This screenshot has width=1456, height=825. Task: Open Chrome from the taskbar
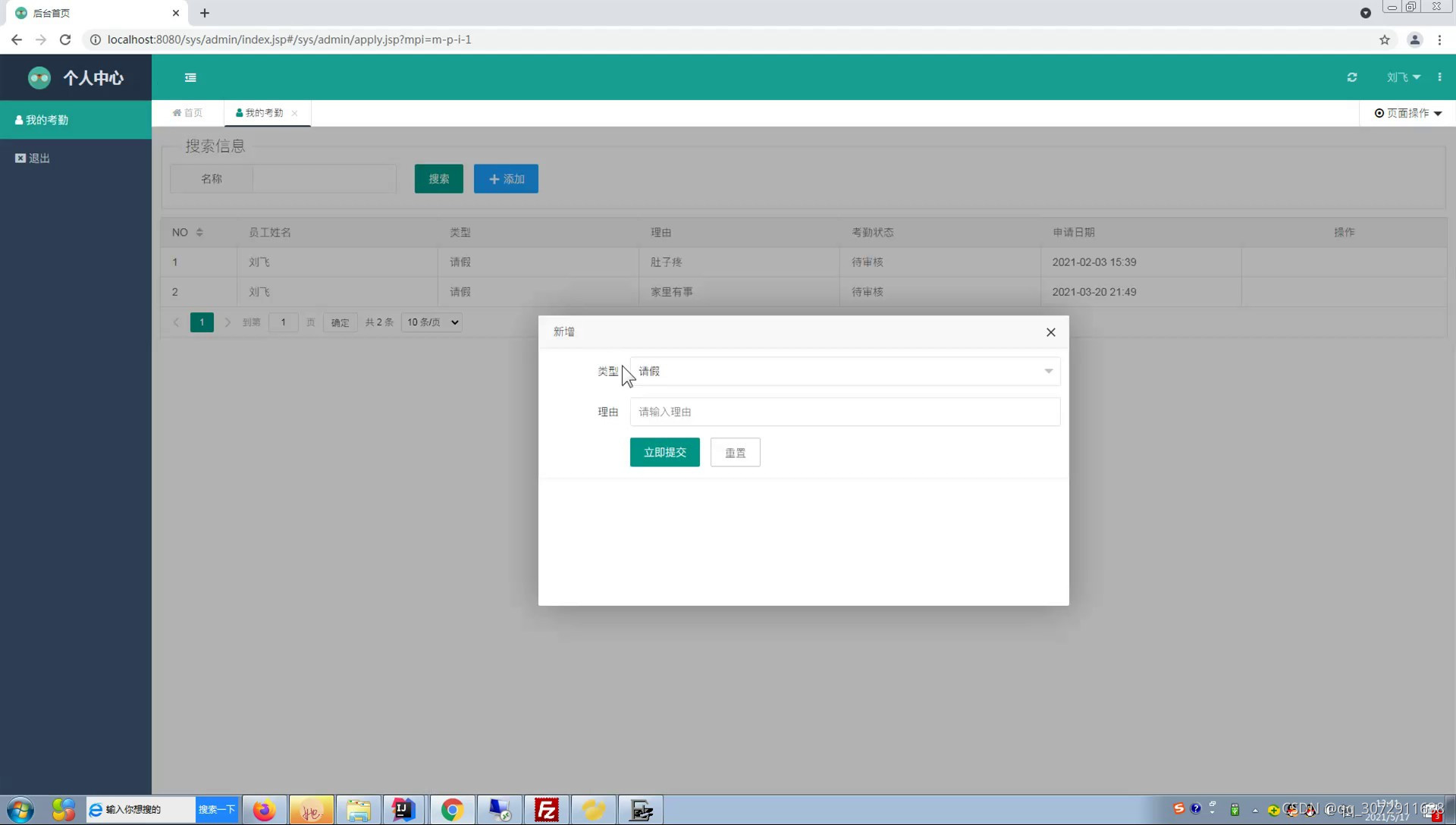click(x=452, y=810)
